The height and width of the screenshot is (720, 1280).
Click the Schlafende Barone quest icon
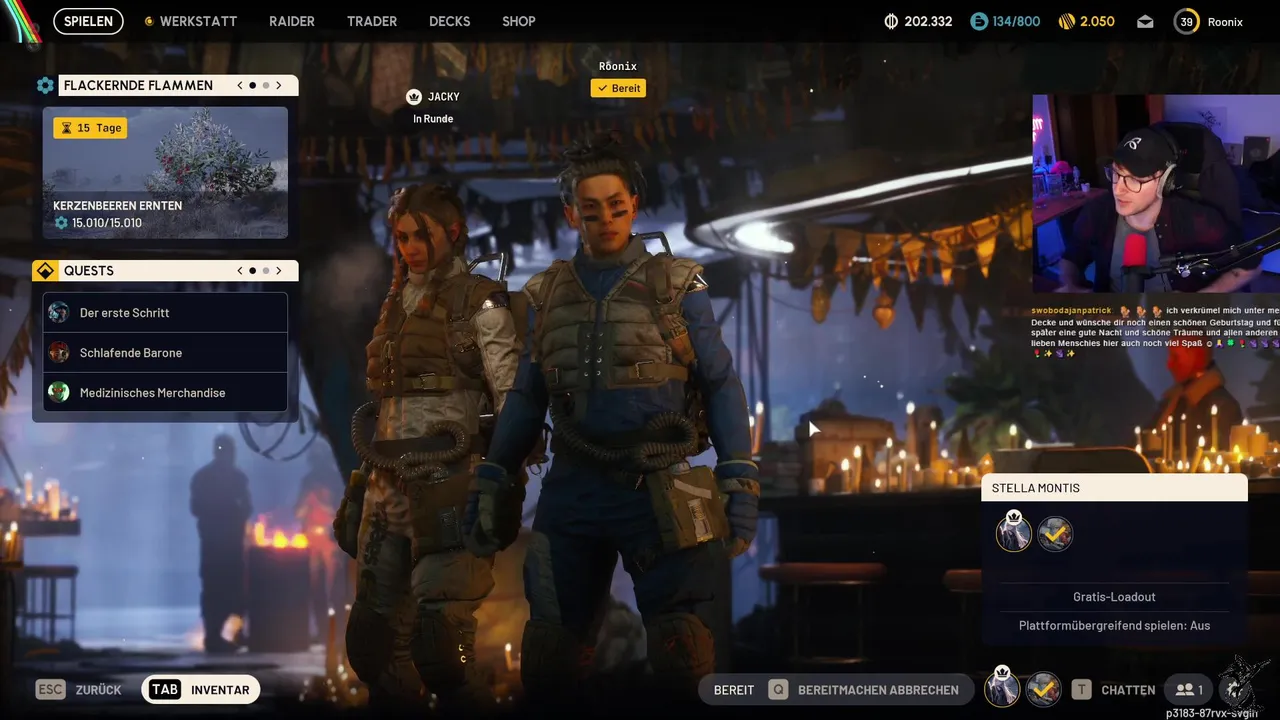59,352
